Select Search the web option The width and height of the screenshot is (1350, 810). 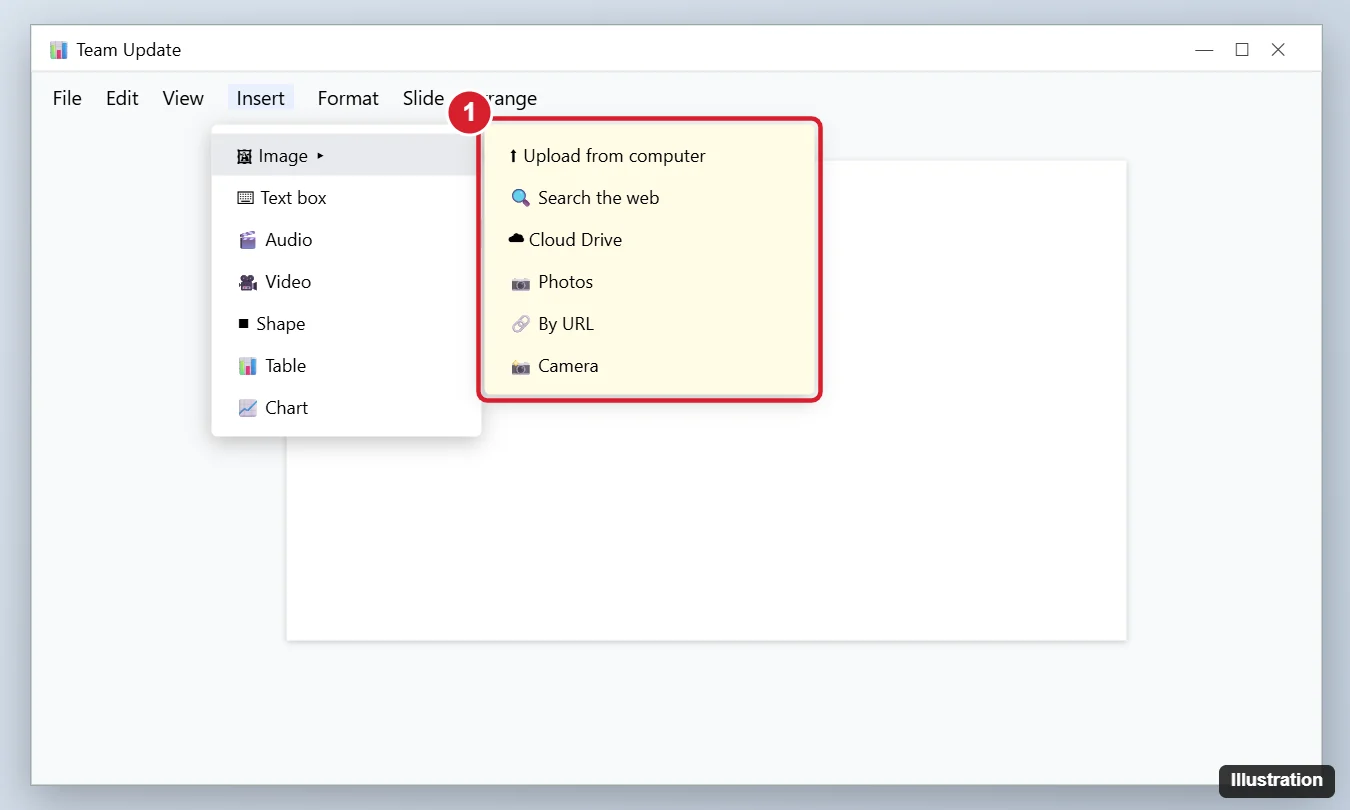pos(650,198)
